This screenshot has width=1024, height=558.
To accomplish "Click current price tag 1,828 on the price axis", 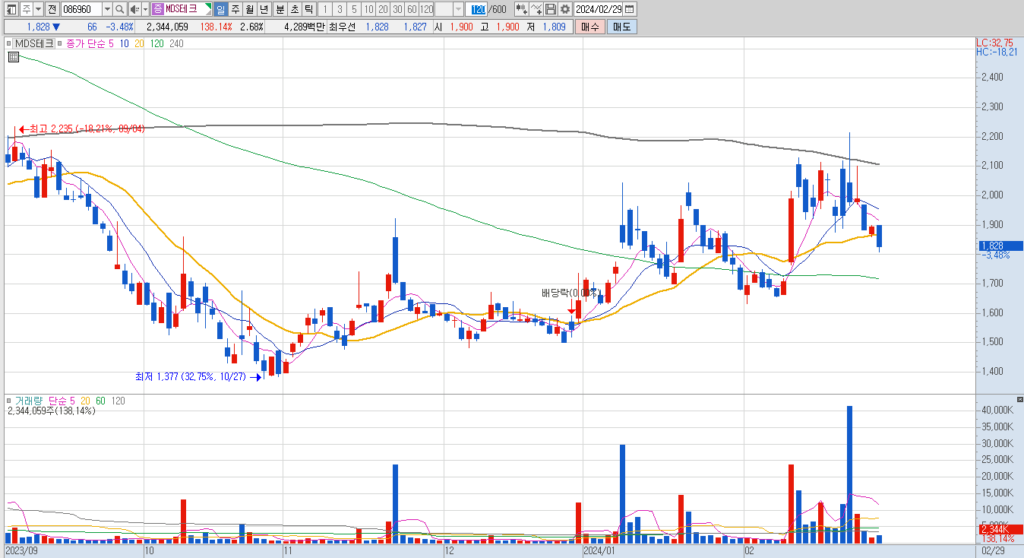I will 1000,246.
